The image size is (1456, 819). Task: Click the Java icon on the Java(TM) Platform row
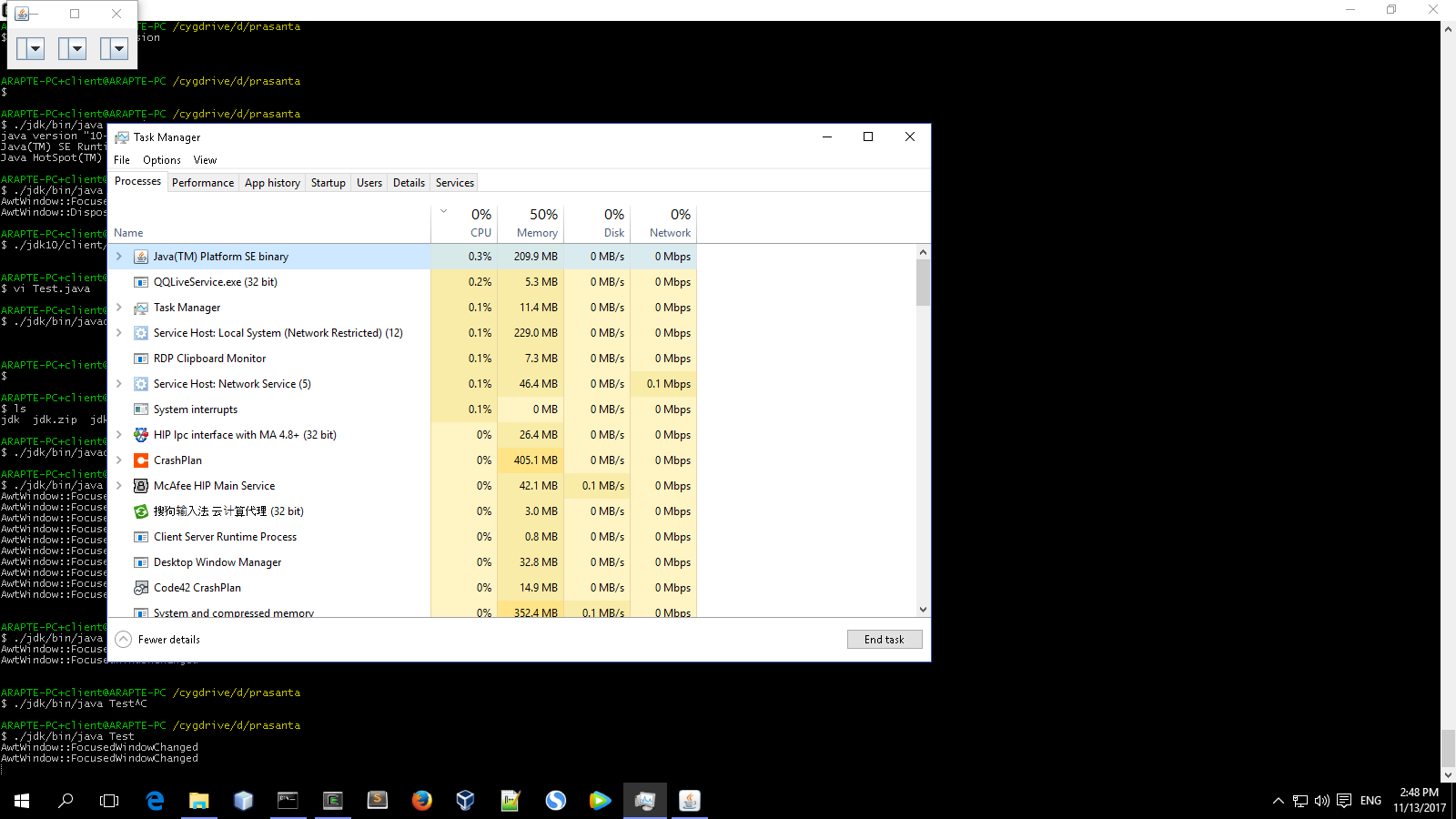click(x=141, y=257)
